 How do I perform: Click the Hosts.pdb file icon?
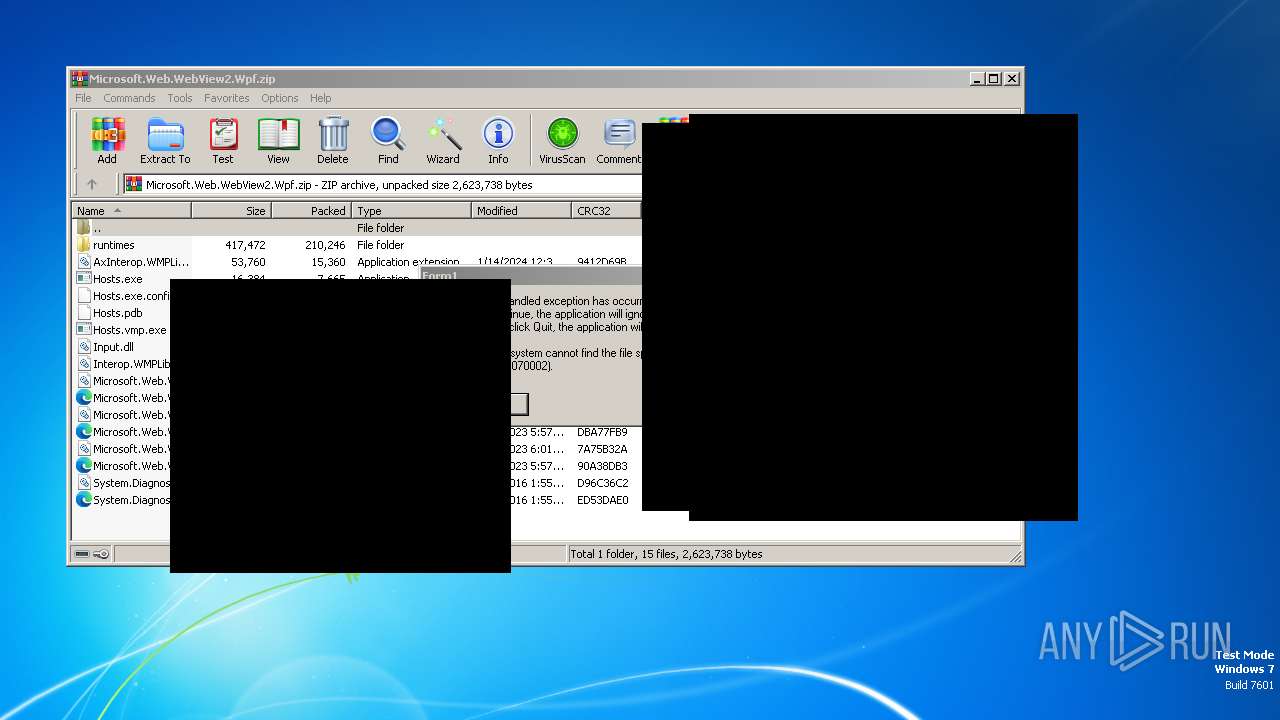[x=84, y=313]
